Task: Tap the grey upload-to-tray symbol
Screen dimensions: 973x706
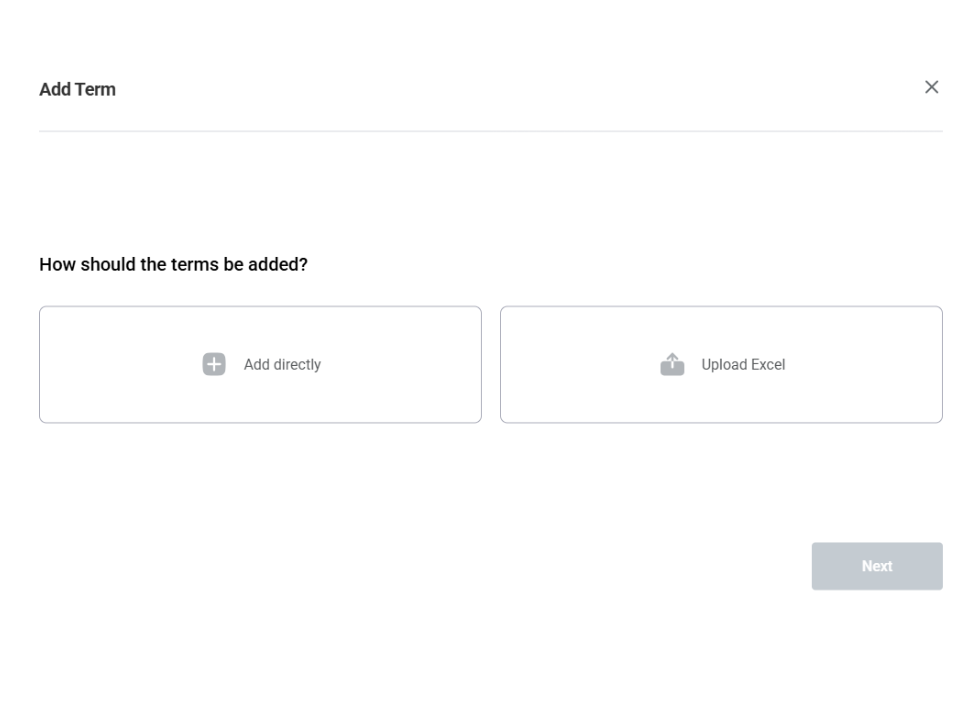Action: [x=672, y=365]
